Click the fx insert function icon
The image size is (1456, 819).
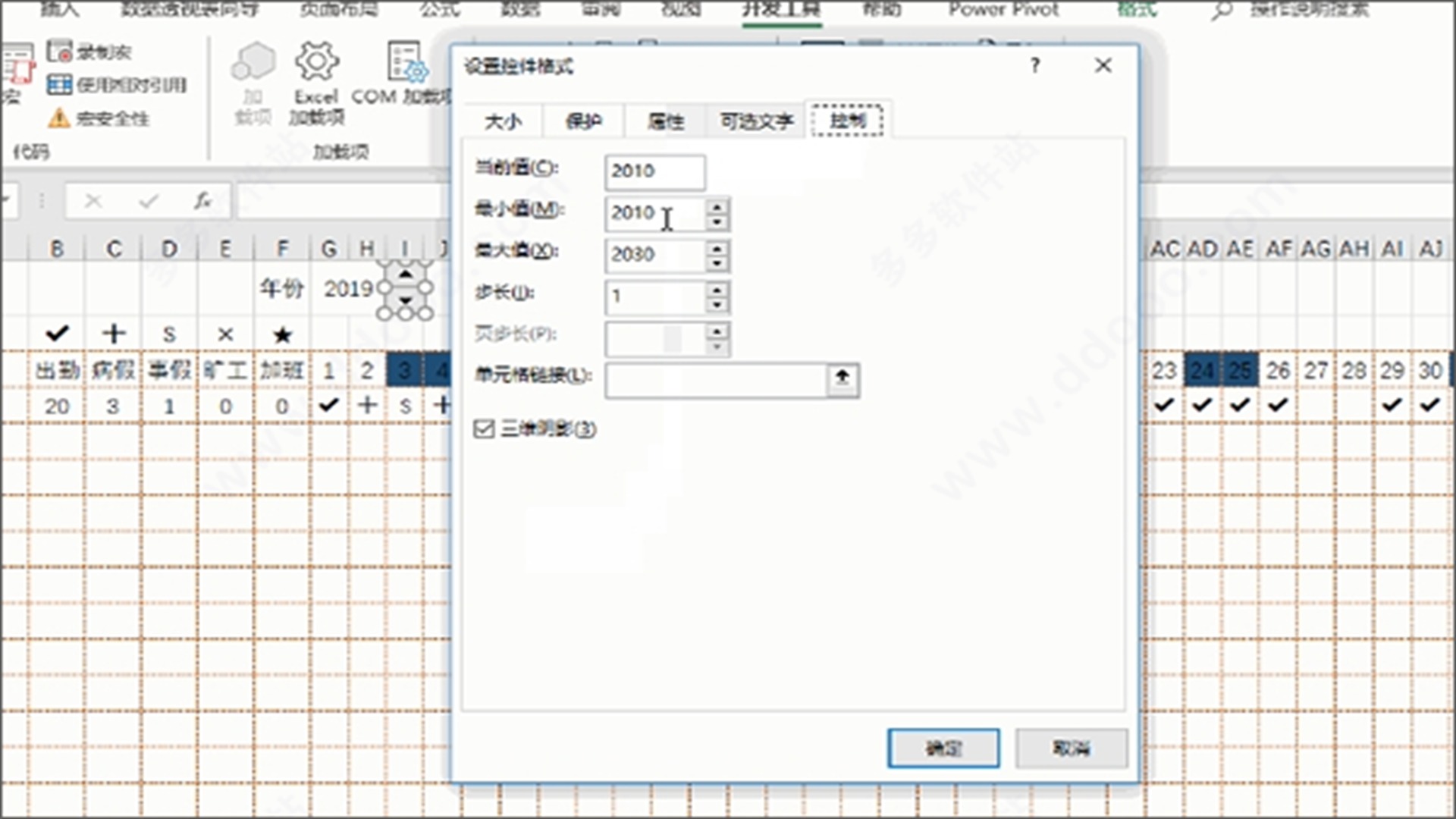point(202,201)
